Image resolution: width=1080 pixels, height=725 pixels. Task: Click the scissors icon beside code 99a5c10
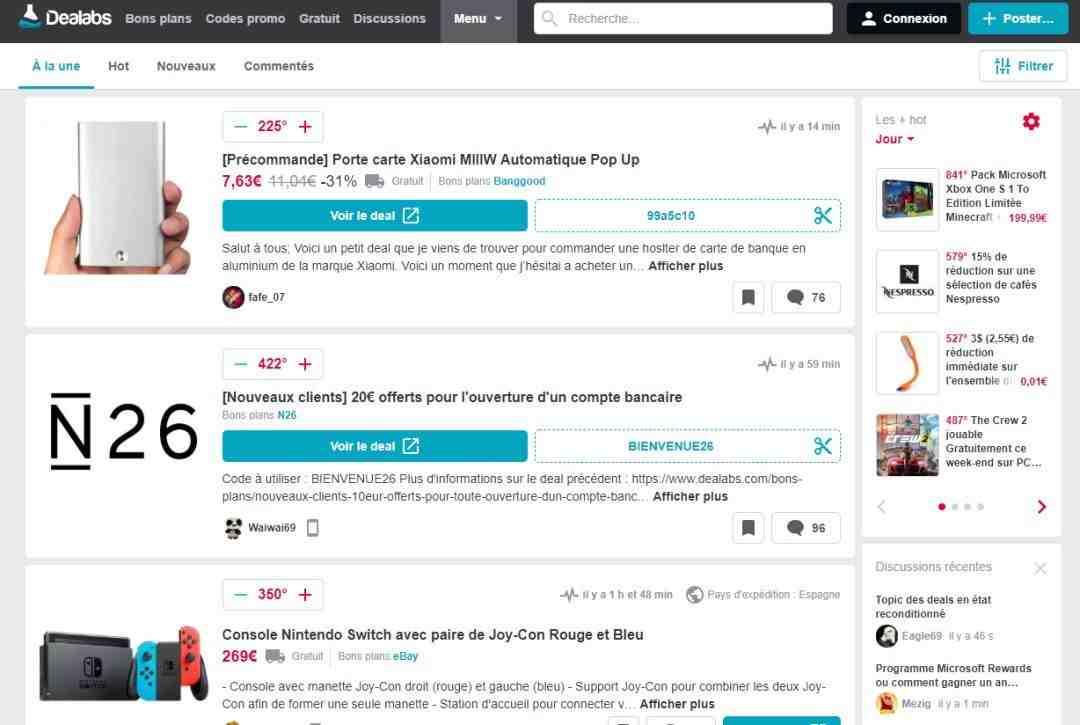[x=822, y=215]
